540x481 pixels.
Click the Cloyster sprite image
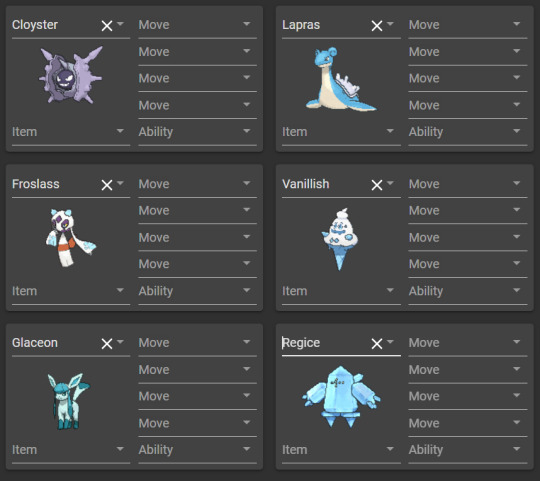click(x=71, y=75)
